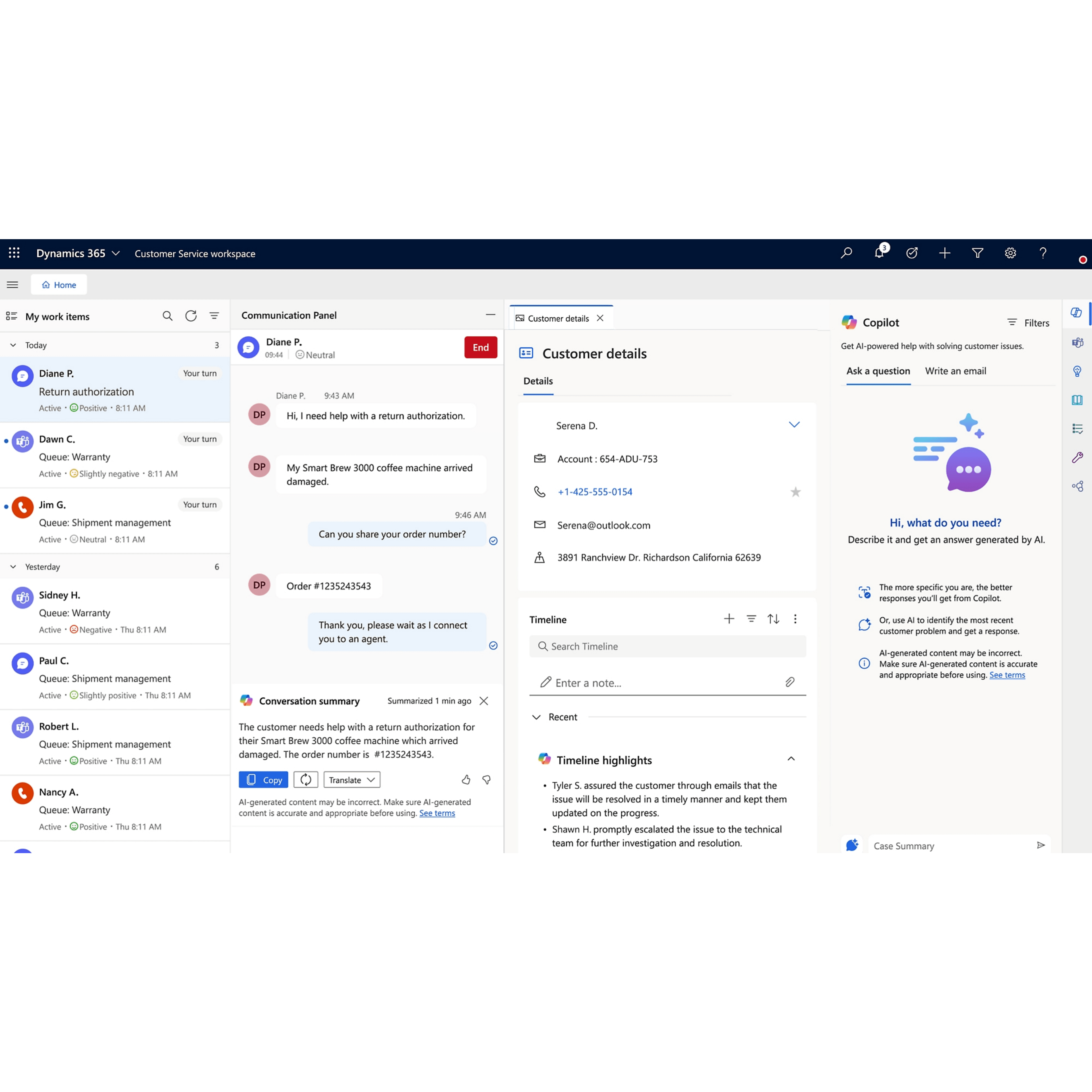Search within My work items

(167, 316)
